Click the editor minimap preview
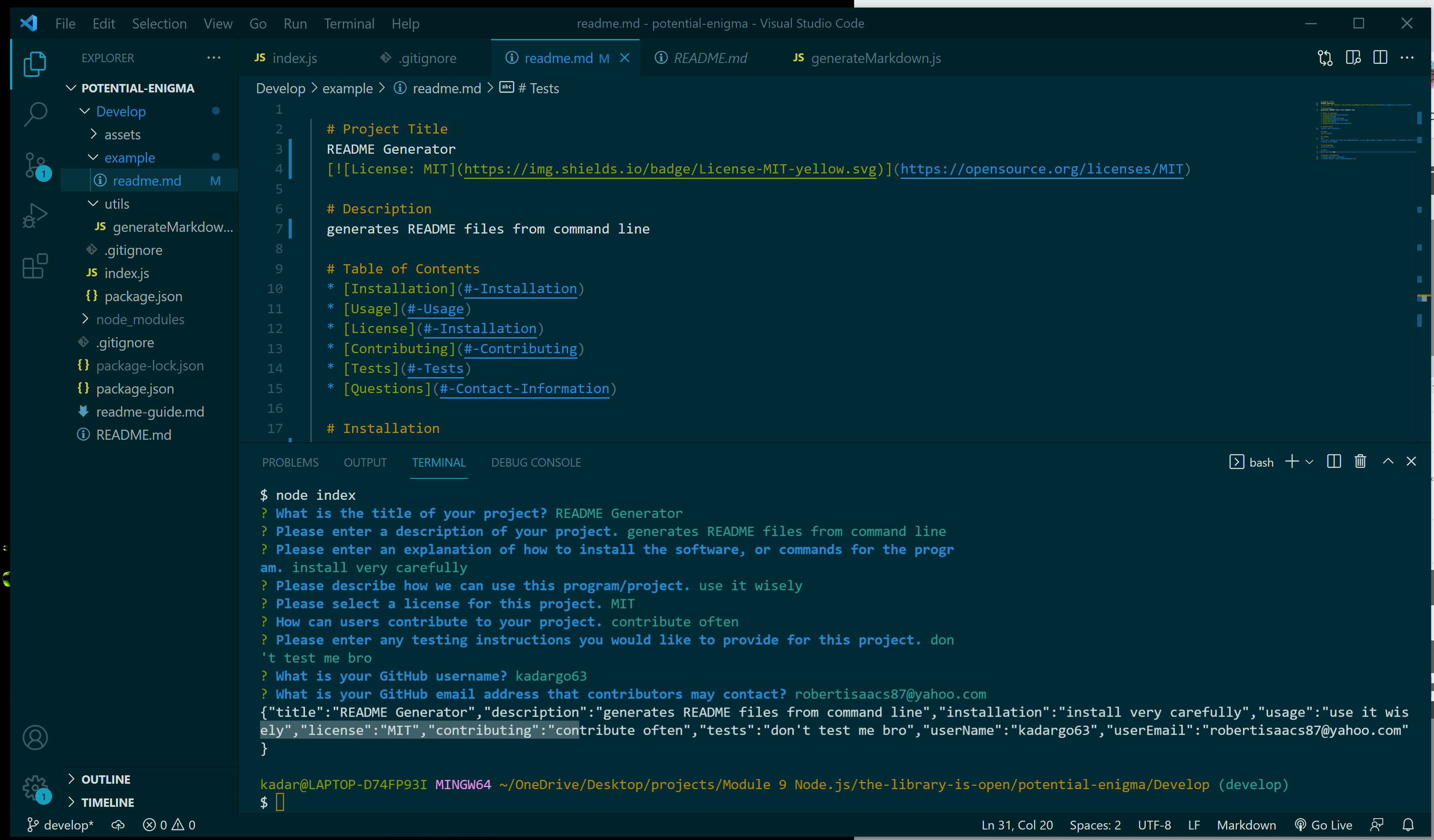The image size is (1434, 840). [x=1366, y=131]
